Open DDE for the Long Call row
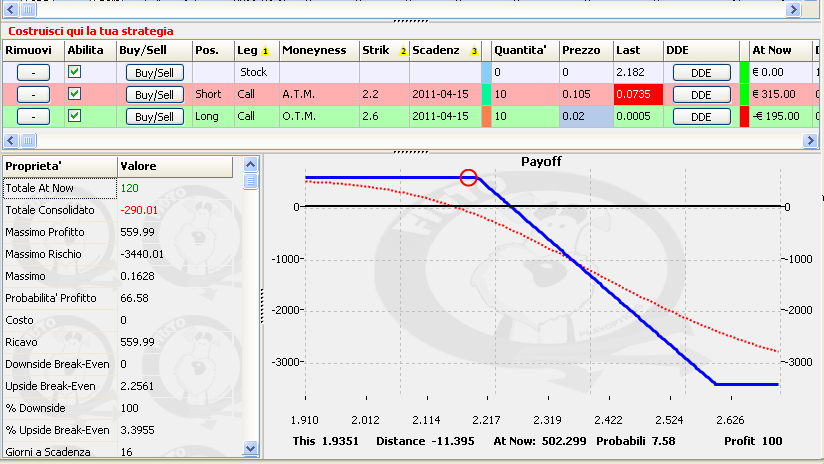The height and width of the screenshot is (464, 824). tap(702, 117)
